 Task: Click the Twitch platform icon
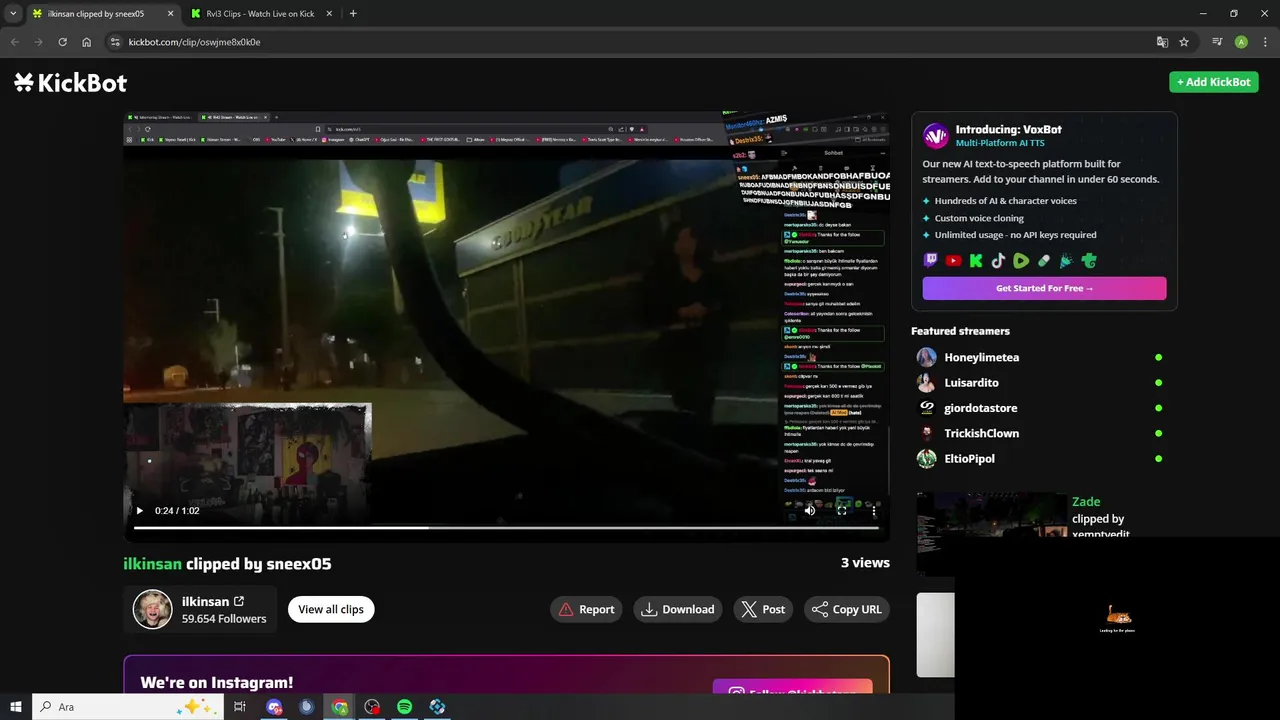point(930,261)
